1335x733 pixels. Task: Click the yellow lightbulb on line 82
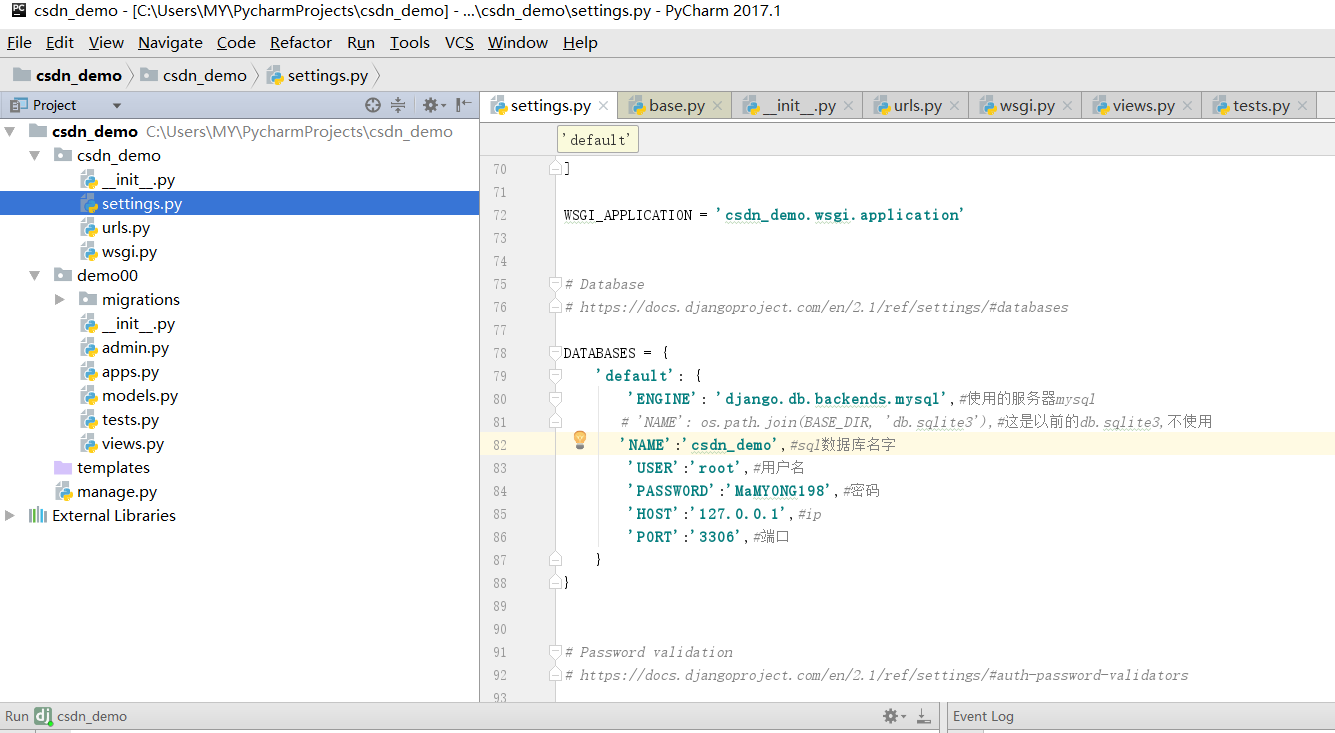pyautogui.click(x=579, y=440)
